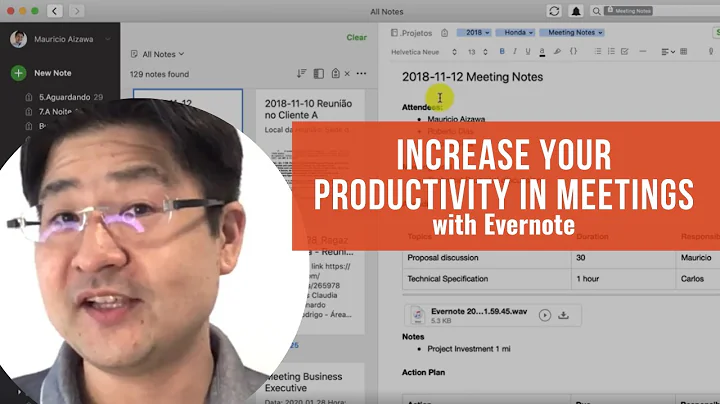The height and width of the screenshot is (404, 720).
Task: Toggle italic formatting
Action: pos(515,51)
